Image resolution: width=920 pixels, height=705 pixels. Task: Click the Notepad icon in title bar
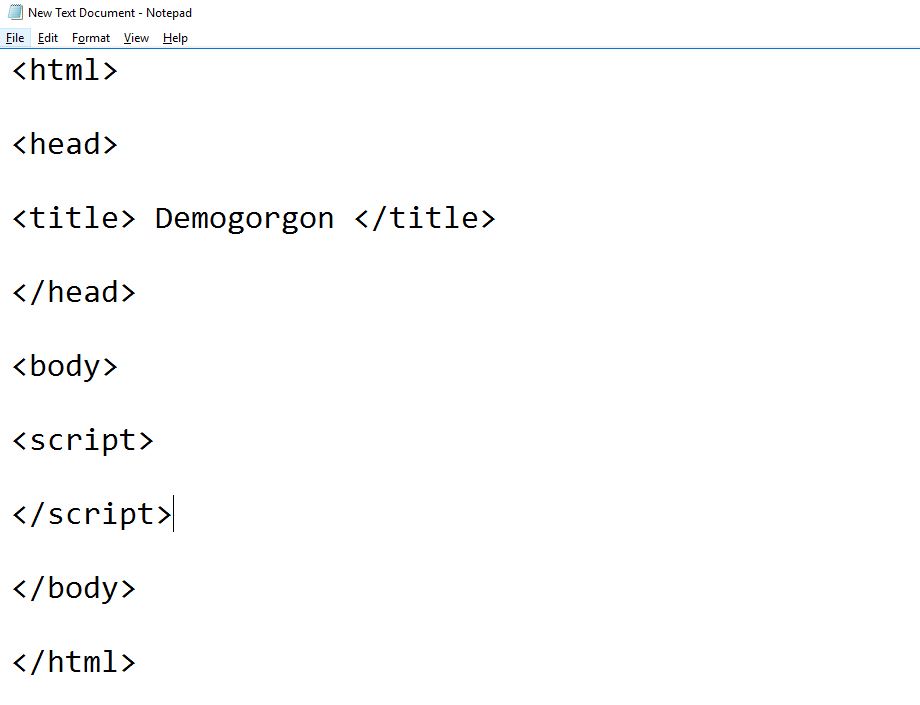point(15,12)
